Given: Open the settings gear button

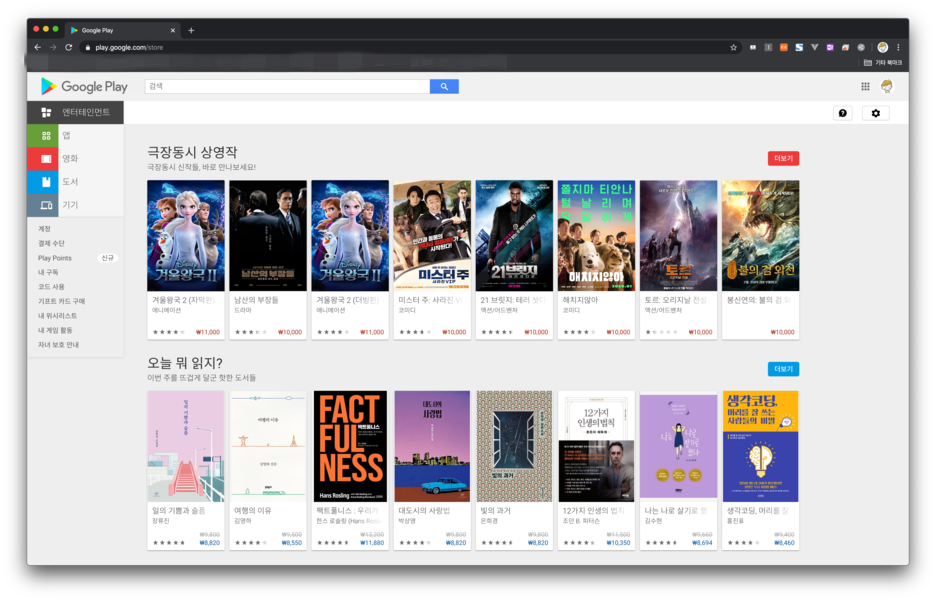Looking at the screenshot, I should pos(876,113).
